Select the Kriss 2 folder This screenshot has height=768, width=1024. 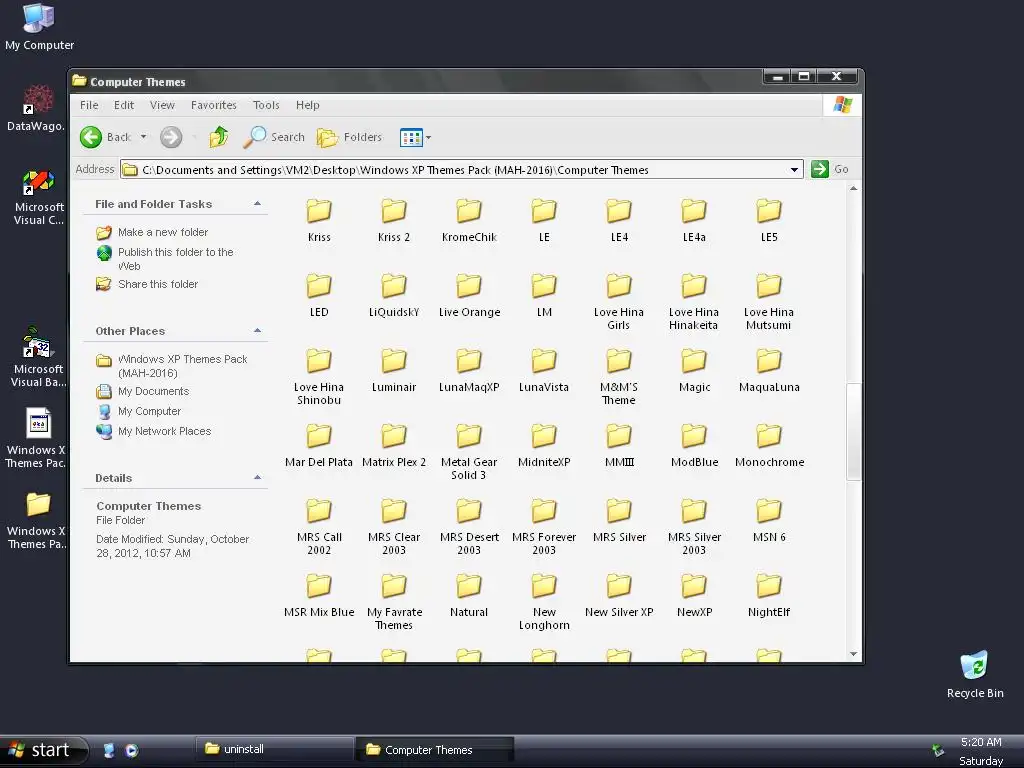point(394,221)
